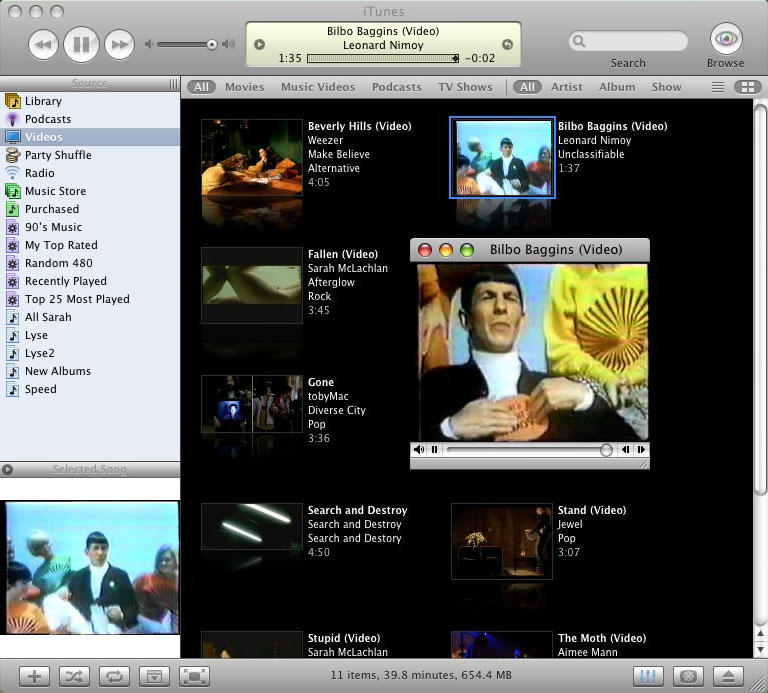Open the search field magnifier dropdown
The image size is (768, 693).
tap(579, 42)
